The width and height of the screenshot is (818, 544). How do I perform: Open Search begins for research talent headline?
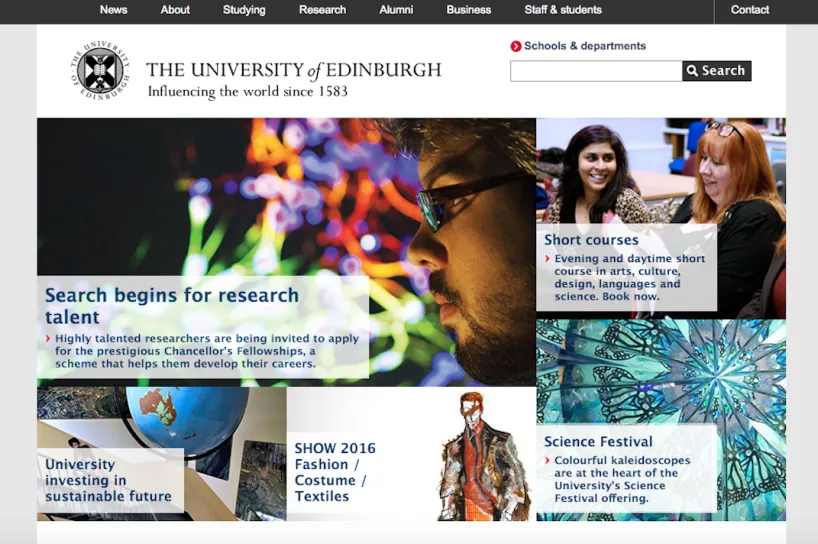[x=172, y=306]
